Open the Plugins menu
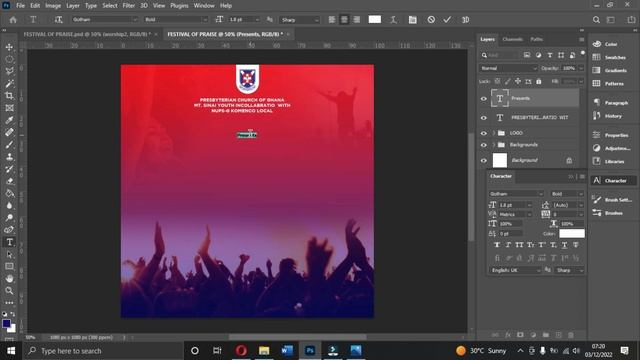 point(179,6)
